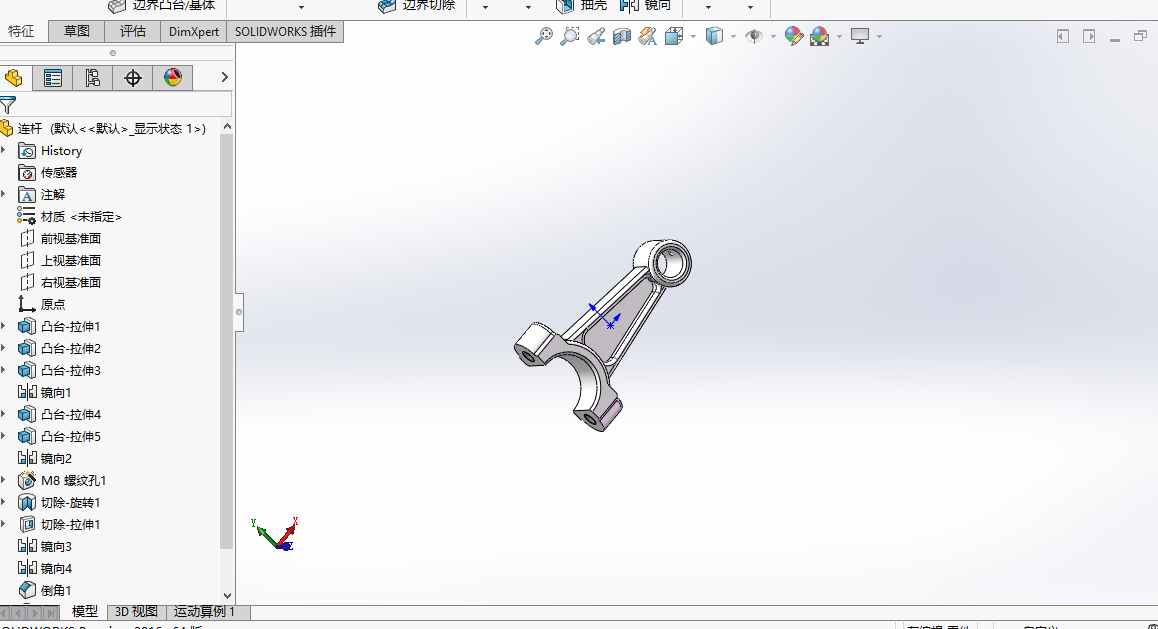Select feature 镜向4

pyautogui.click(x=45, y=568)
